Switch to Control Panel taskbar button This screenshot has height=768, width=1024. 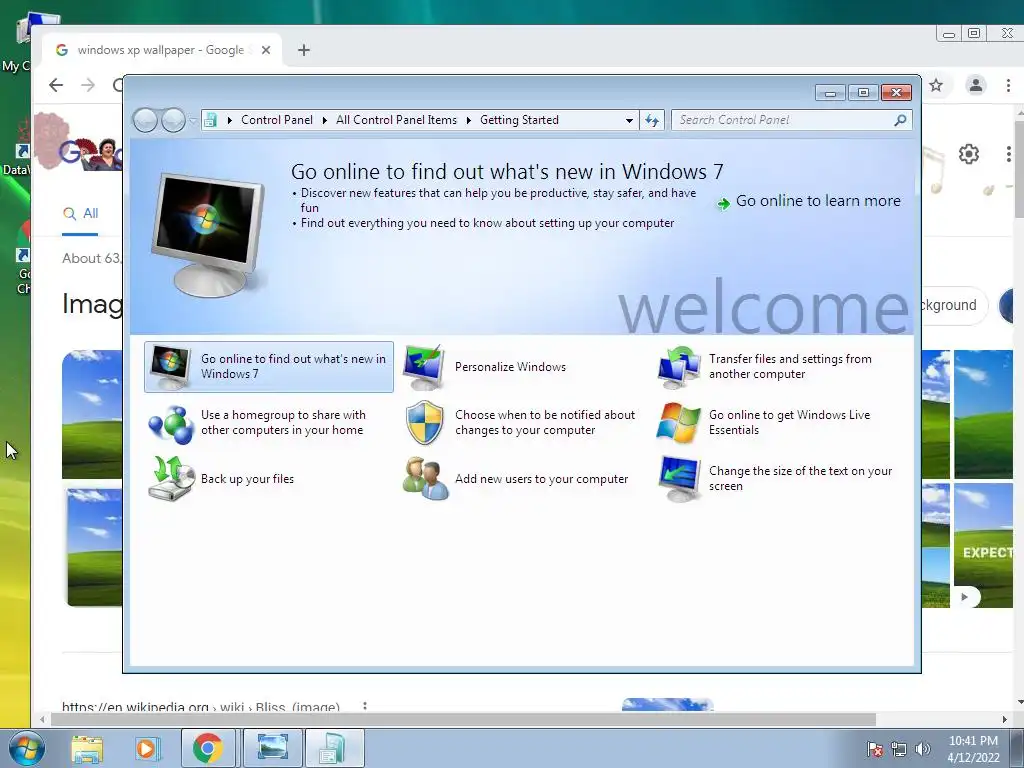pyautogui.click(x=334, y=748)
